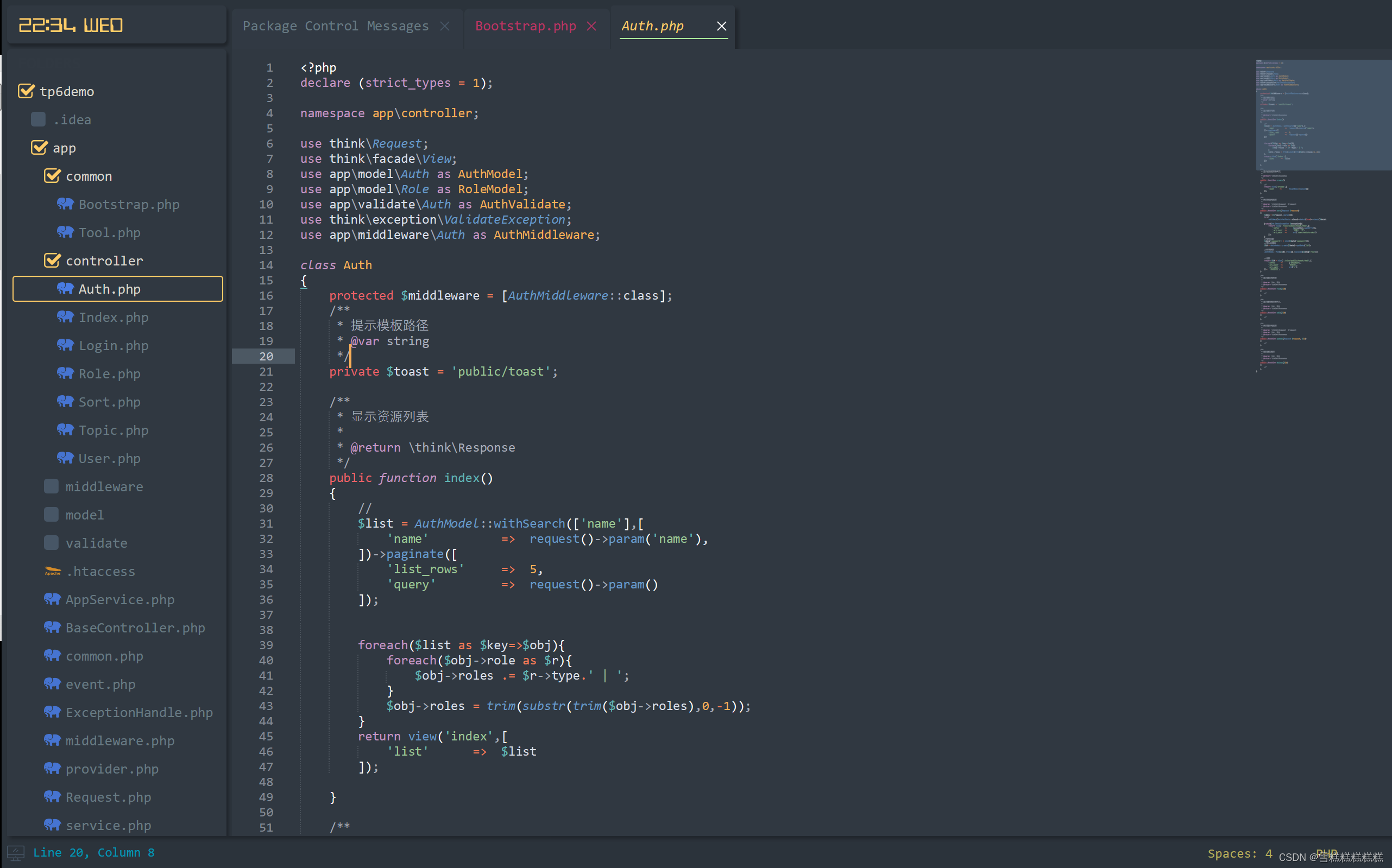Click the PHP icon beside provider.php
1392x868 pixels.
pos(52,768)
